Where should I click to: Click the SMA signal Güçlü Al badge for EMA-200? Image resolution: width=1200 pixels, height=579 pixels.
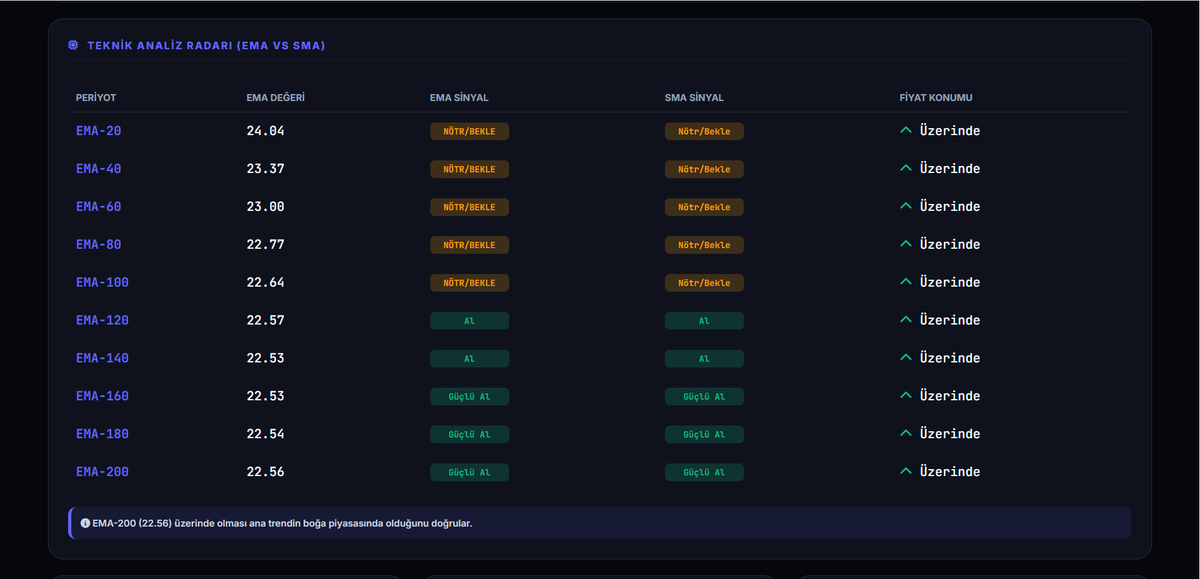coord(704,472)
